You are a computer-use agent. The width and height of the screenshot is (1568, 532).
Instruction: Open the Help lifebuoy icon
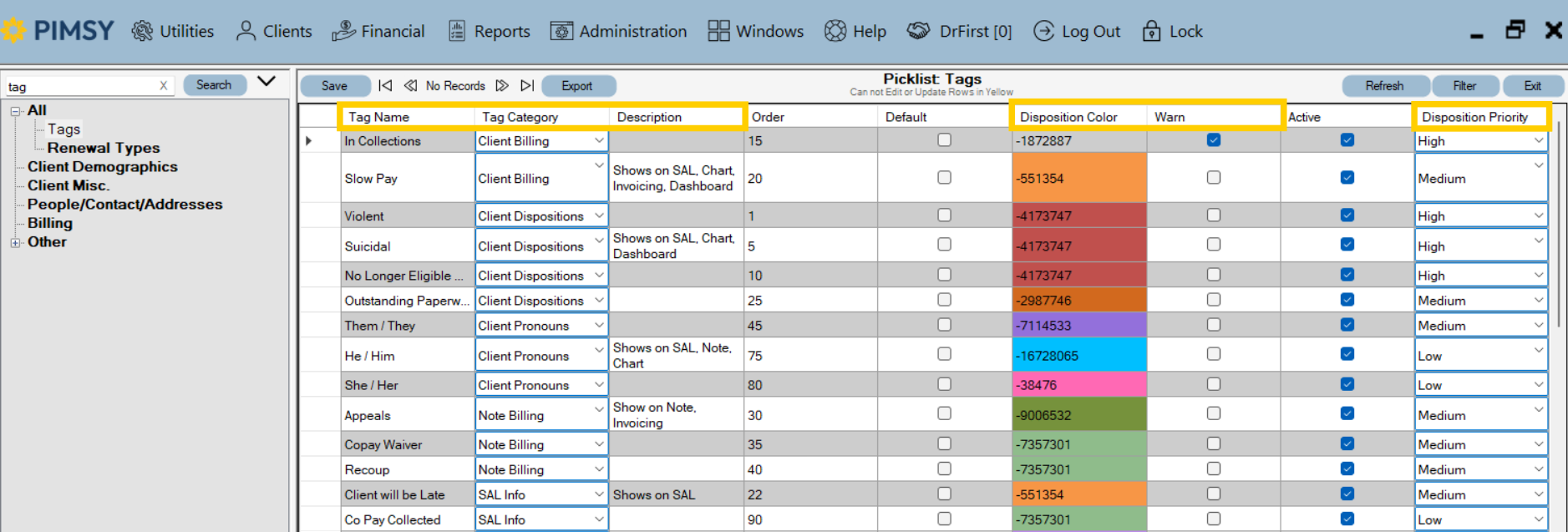coord(835,32)
